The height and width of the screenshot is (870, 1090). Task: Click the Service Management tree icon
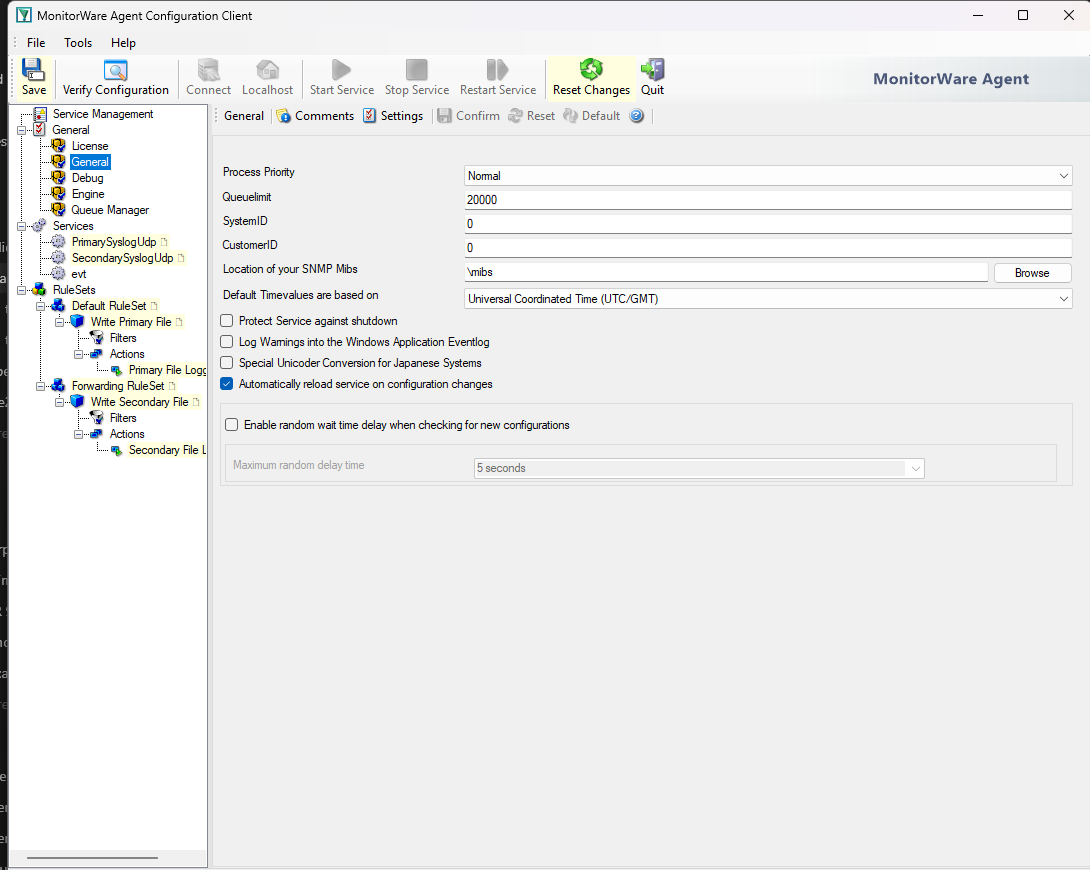40,114
